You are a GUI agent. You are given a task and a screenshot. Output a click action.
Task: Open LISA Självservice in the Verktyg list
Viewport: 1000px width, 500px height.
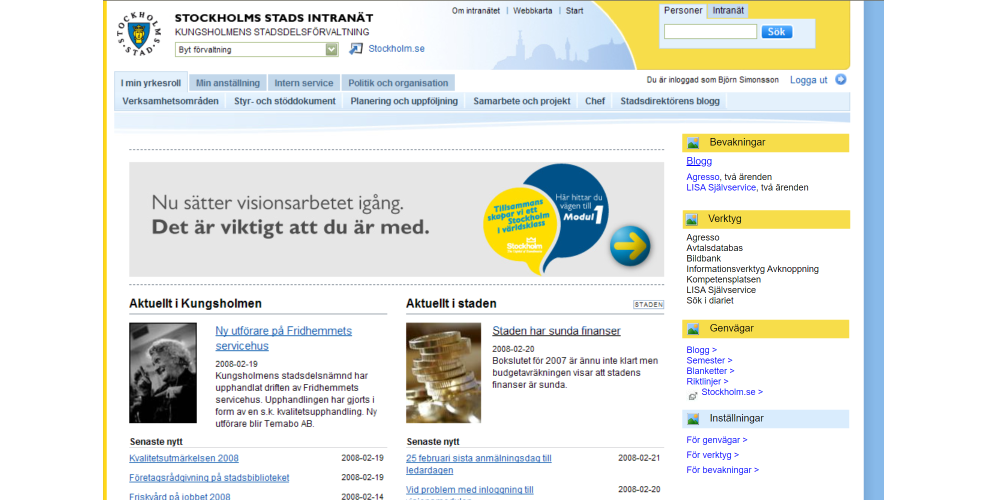click(x=721, y=290)
